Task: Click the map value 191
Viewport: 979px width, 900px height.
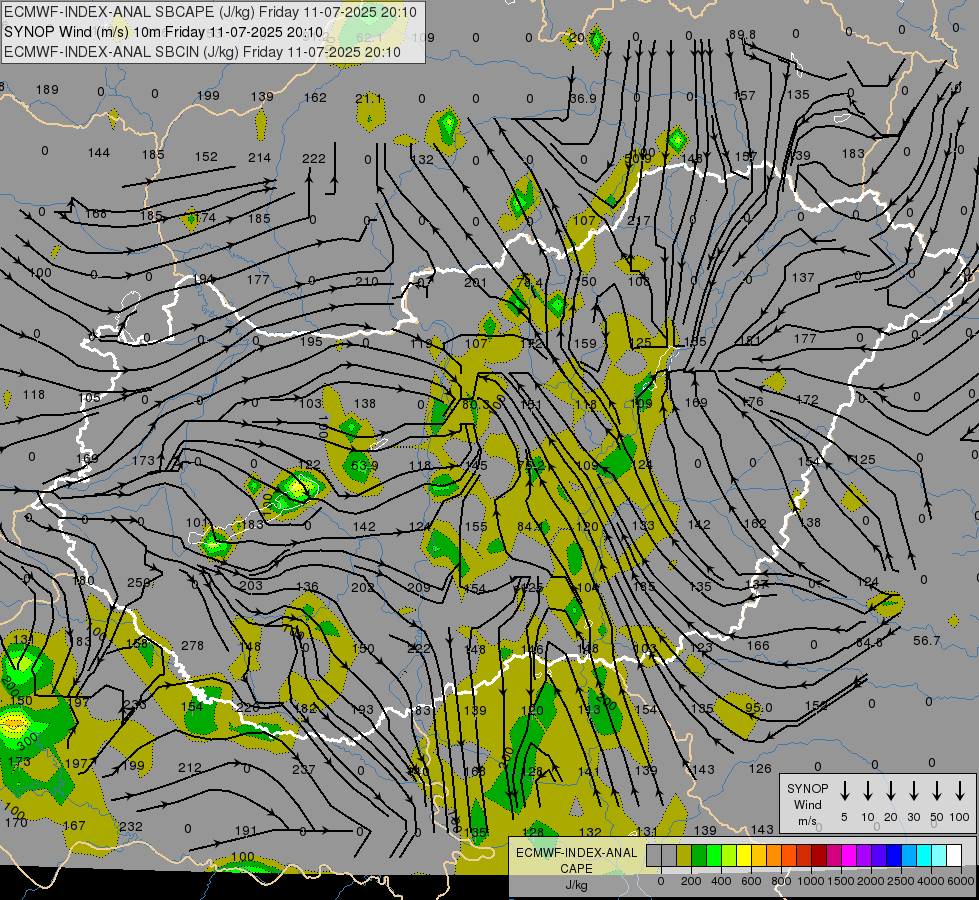Action: (x=246, y=830)
